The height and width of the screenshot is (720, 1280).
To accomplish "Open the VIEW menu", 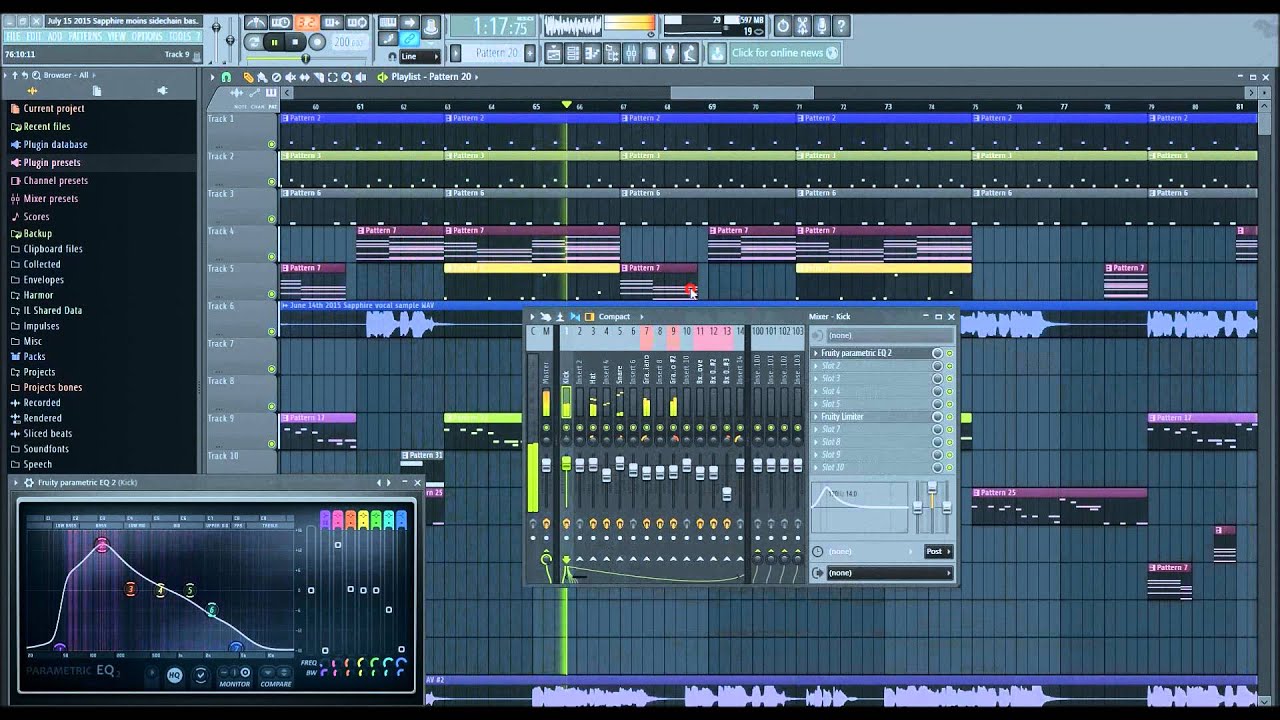I will pos(117,37).
